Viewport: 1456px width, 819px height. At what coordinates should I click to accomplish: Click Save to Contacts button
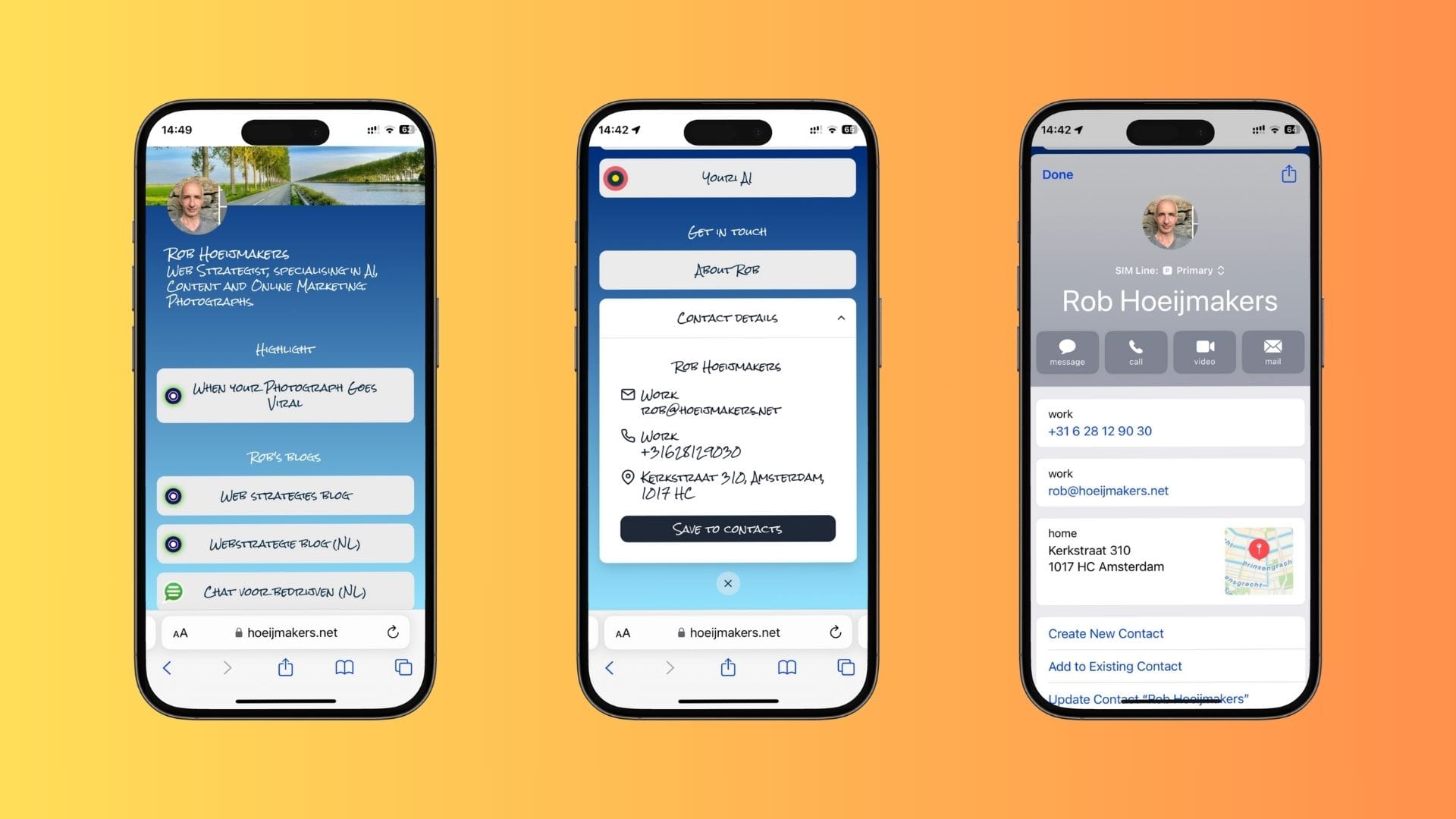727,528
